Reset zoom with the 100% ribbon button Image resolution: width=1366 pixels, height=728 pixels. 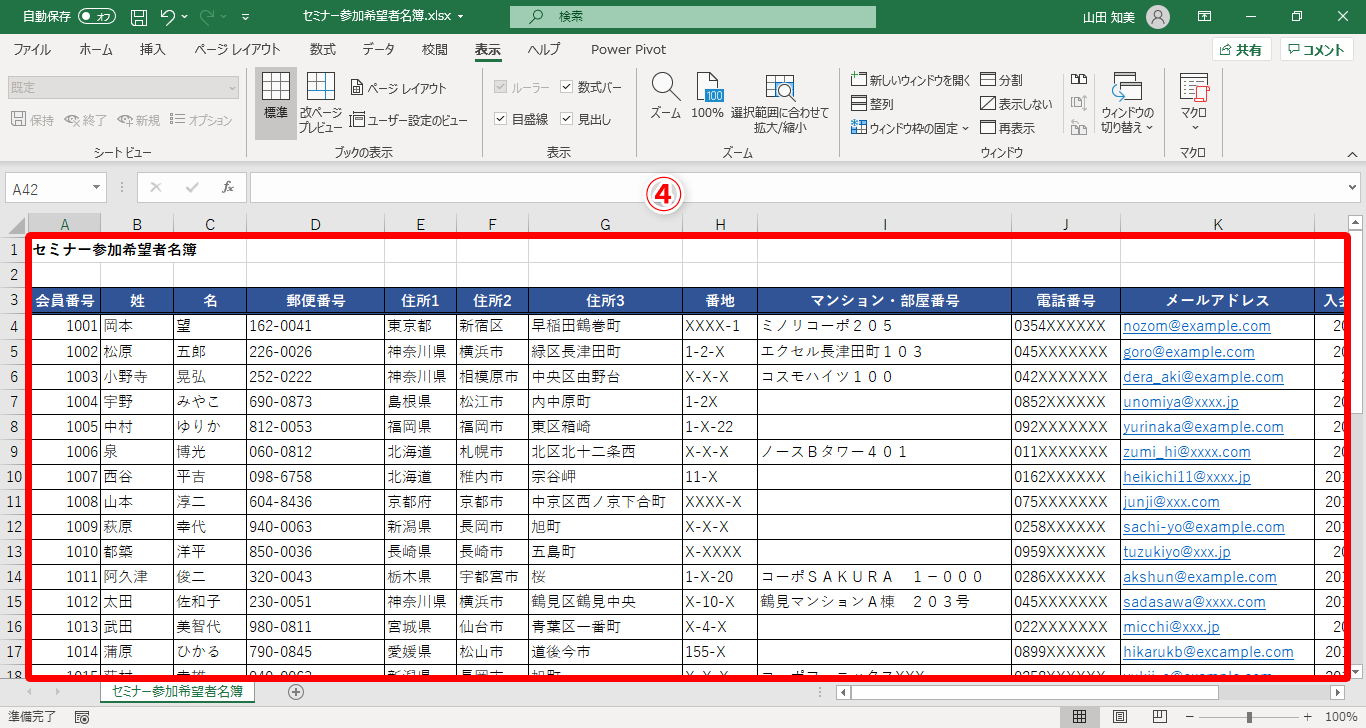[x=707, y=96]
